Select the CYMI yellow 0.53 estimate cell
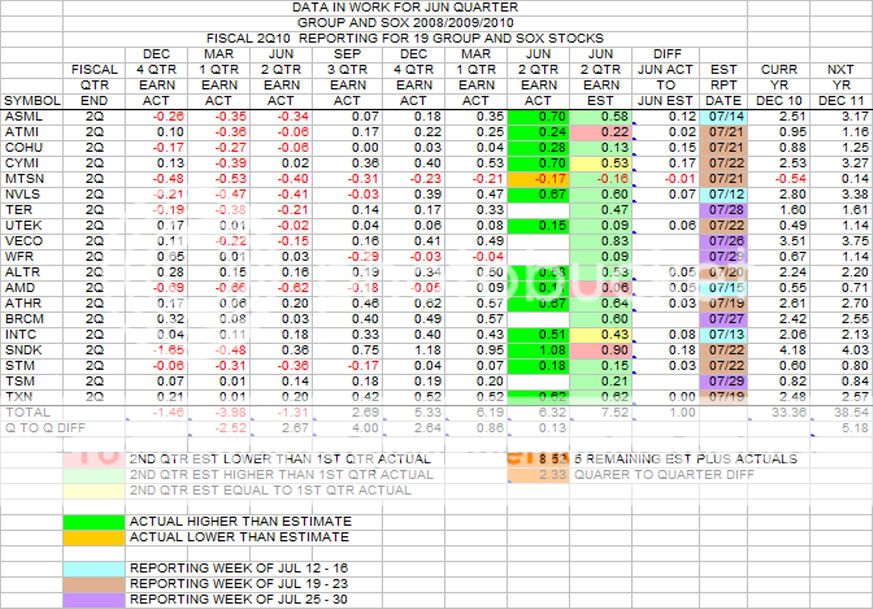The width and height of the screenshot is (873, 609). tap(603, 163)
